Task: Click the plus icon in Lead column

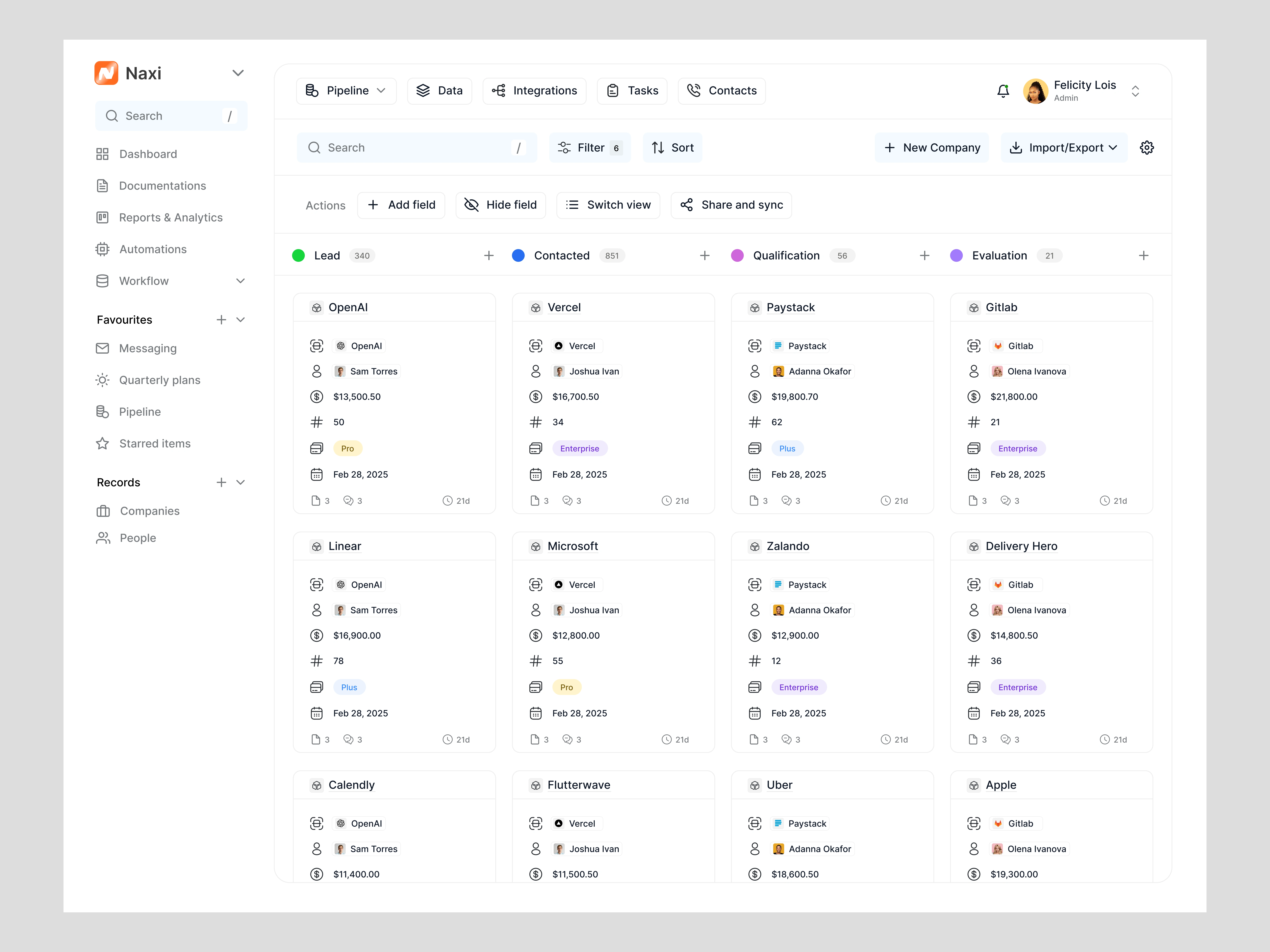Action: (489, 255)
